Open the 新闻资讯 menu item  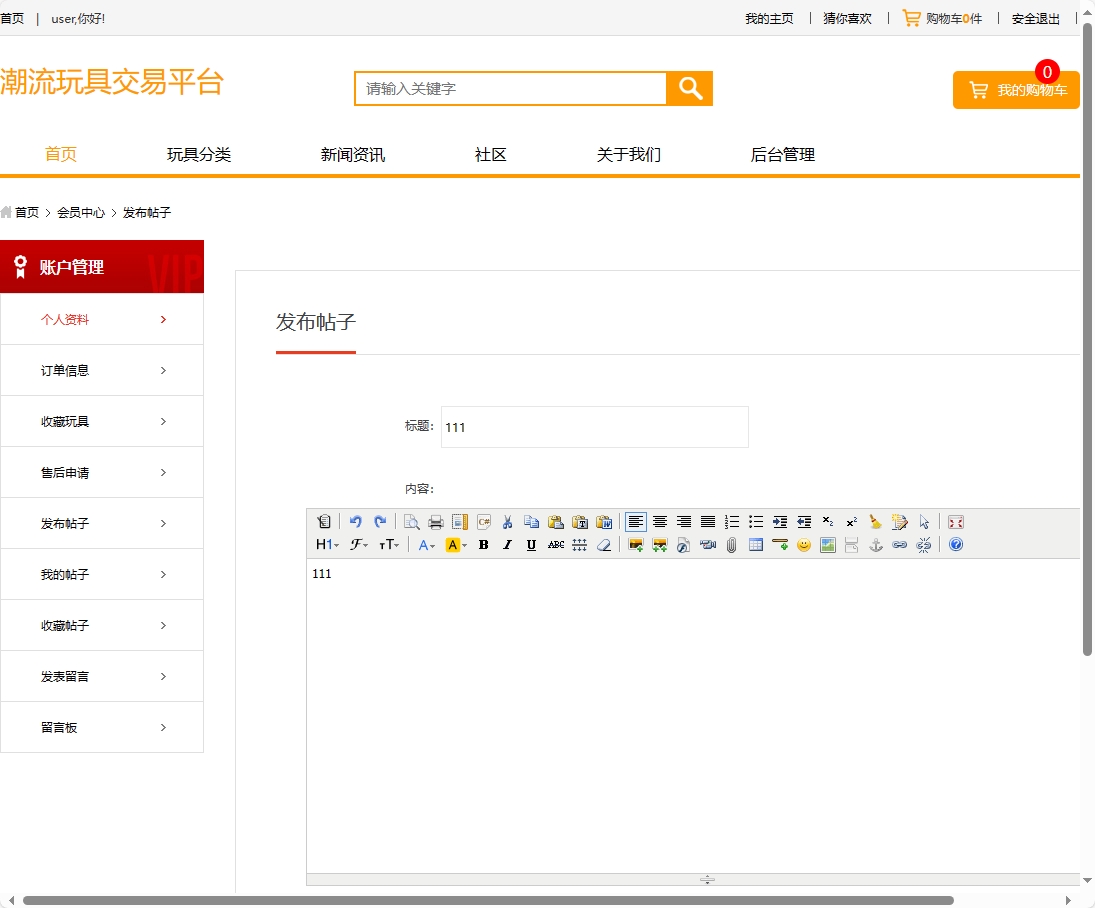351,154
